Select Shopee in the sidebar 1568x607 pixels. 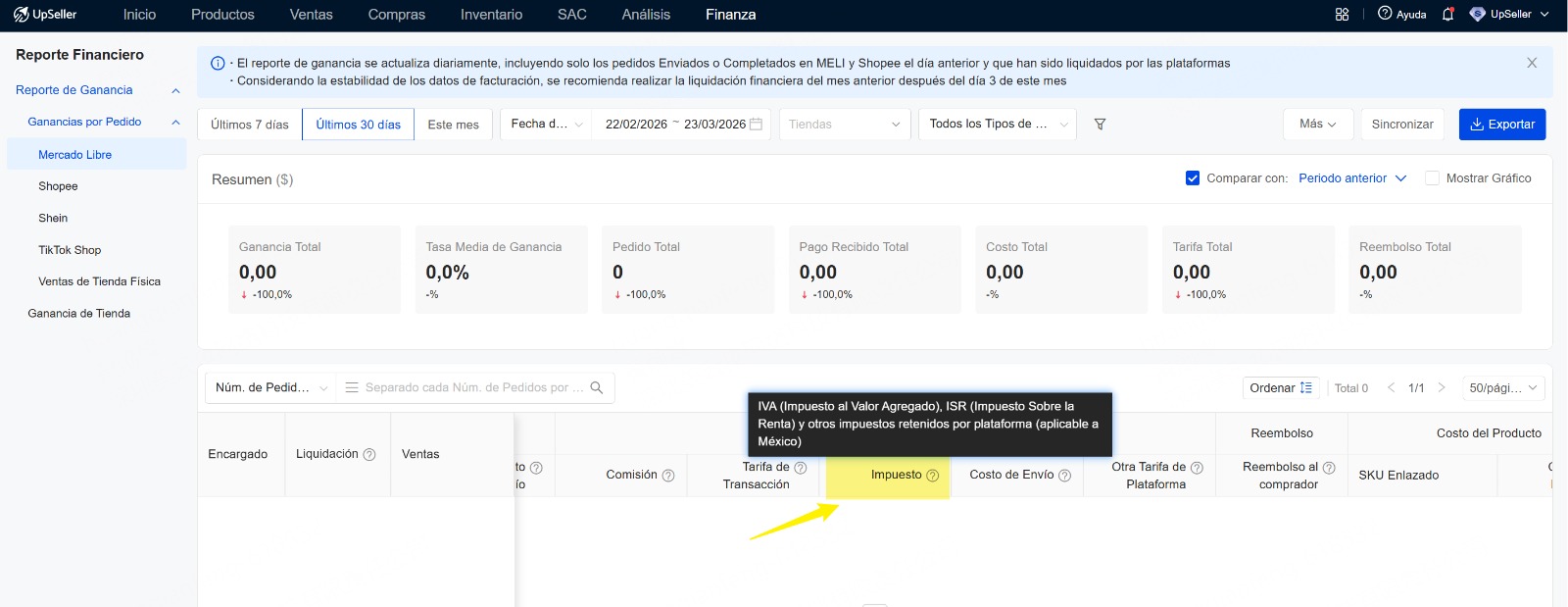click(58, 186)
